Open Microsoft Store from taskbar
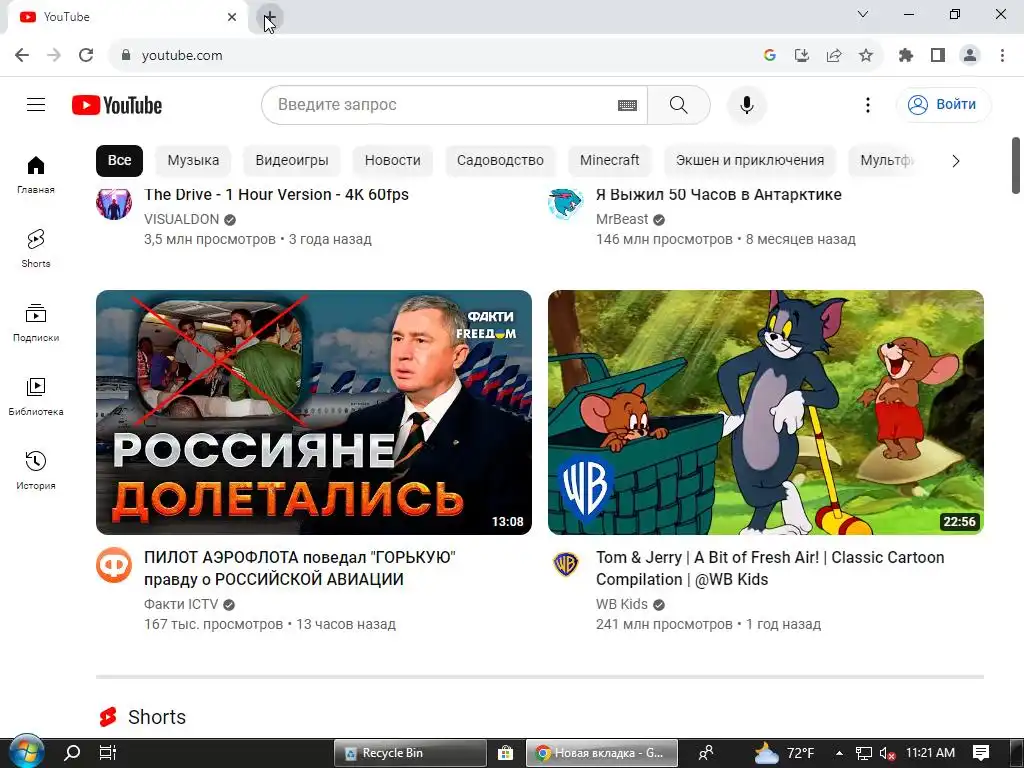The width and height of the screenshot is (1024, 768). pos(505,753)
